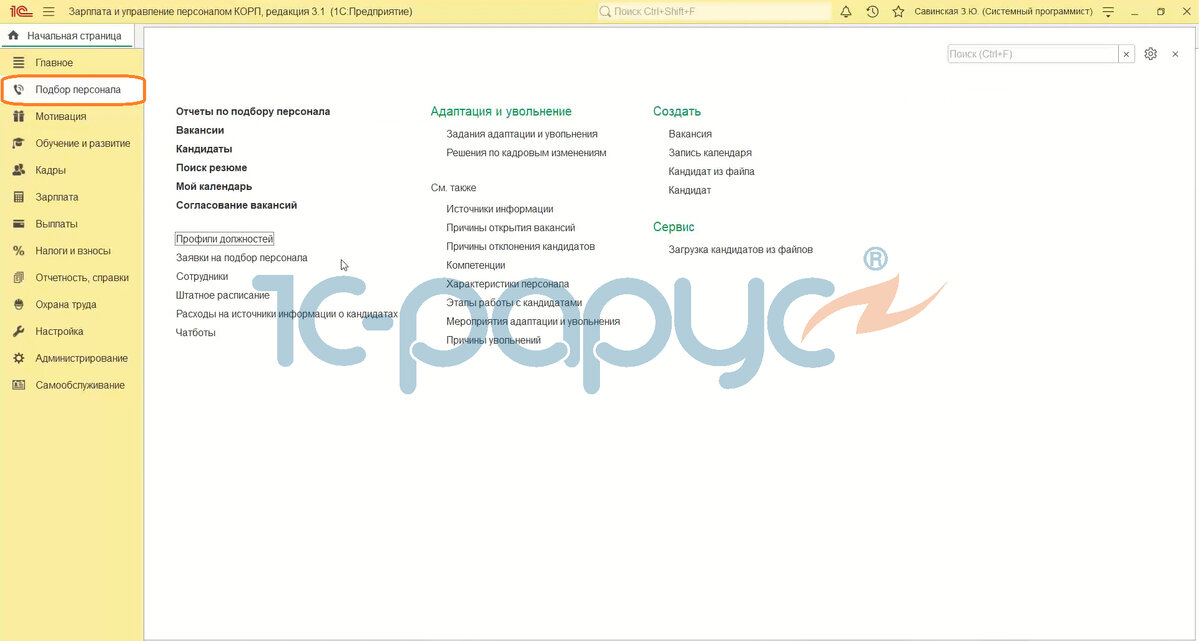Create Запись календаря
Image resolution: width=1200 pixels, height=641 pixels.
click(710, 153)
